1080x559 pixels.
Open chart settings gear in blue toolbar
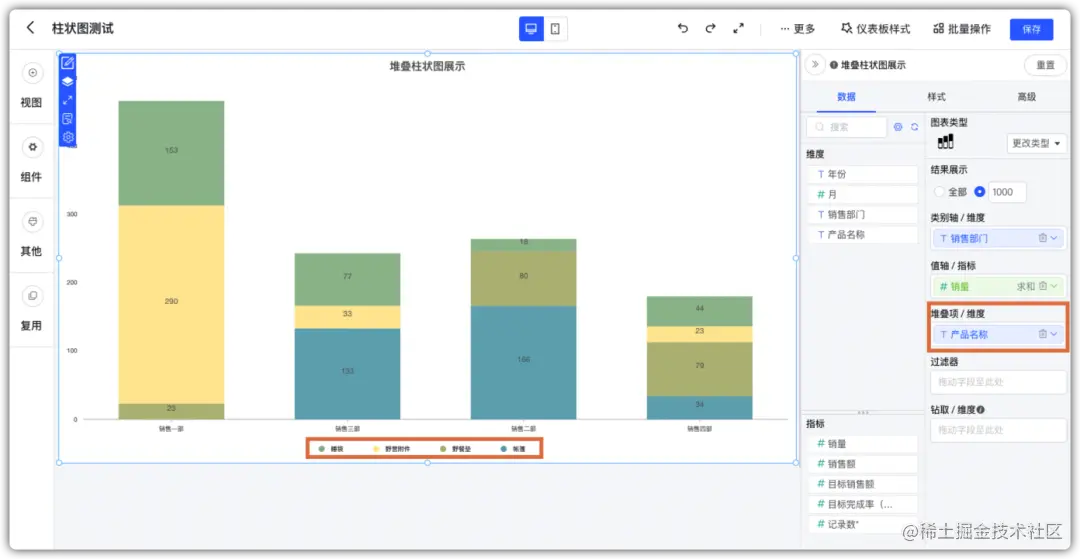(68, 137)
